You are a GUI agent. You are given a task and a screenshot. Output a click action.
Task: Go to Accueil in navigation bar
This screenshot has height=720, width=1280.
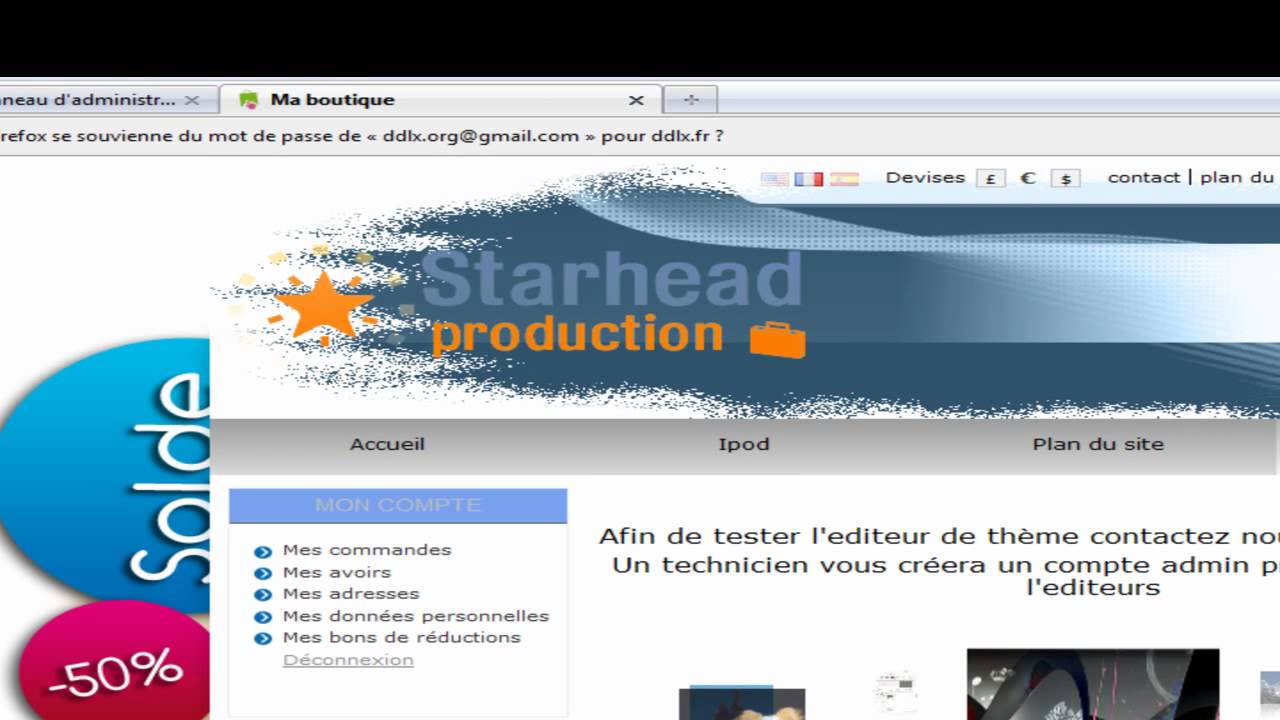point(387,444)
